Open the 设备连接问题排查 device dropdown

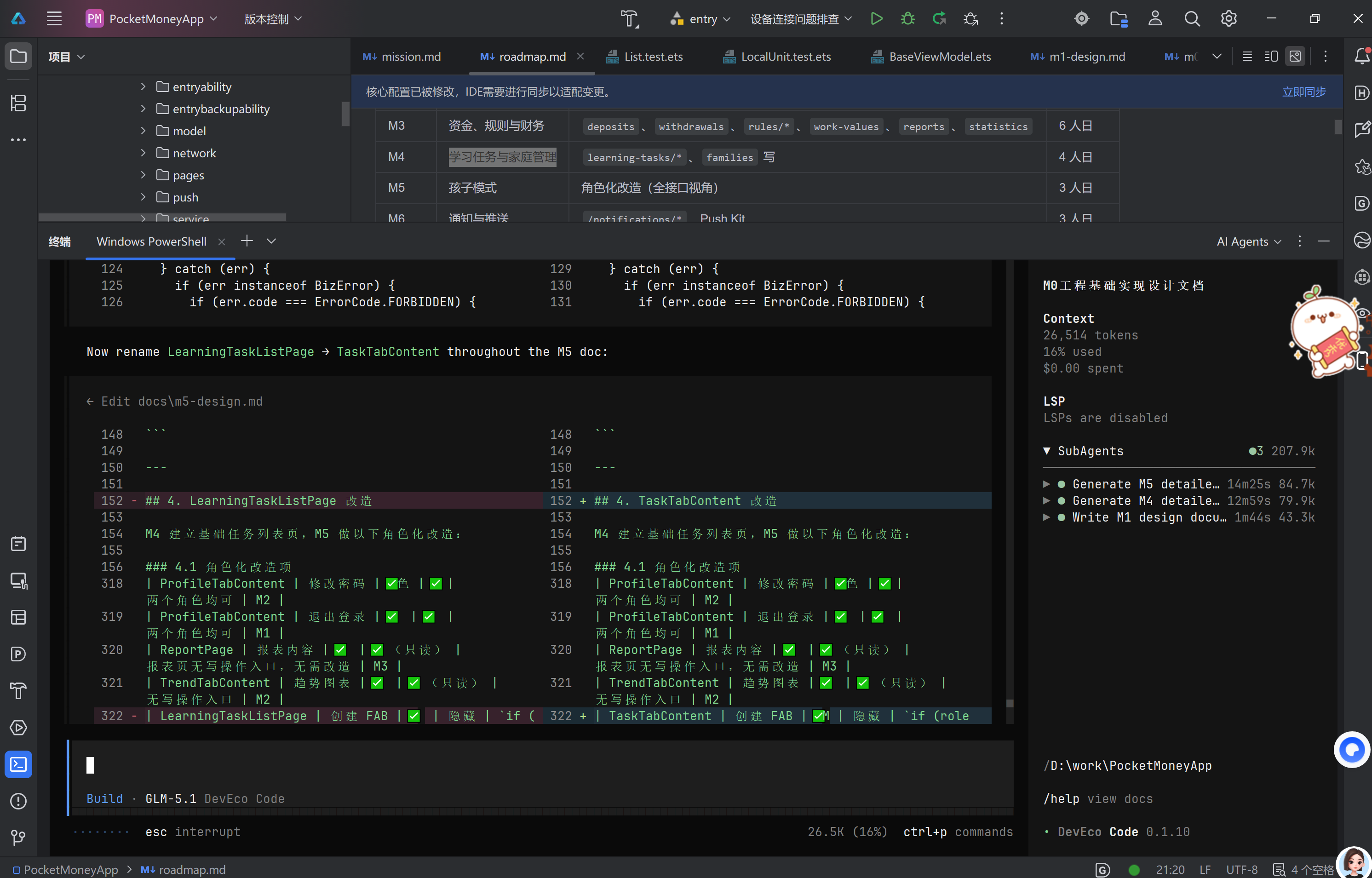coord(801,19)
